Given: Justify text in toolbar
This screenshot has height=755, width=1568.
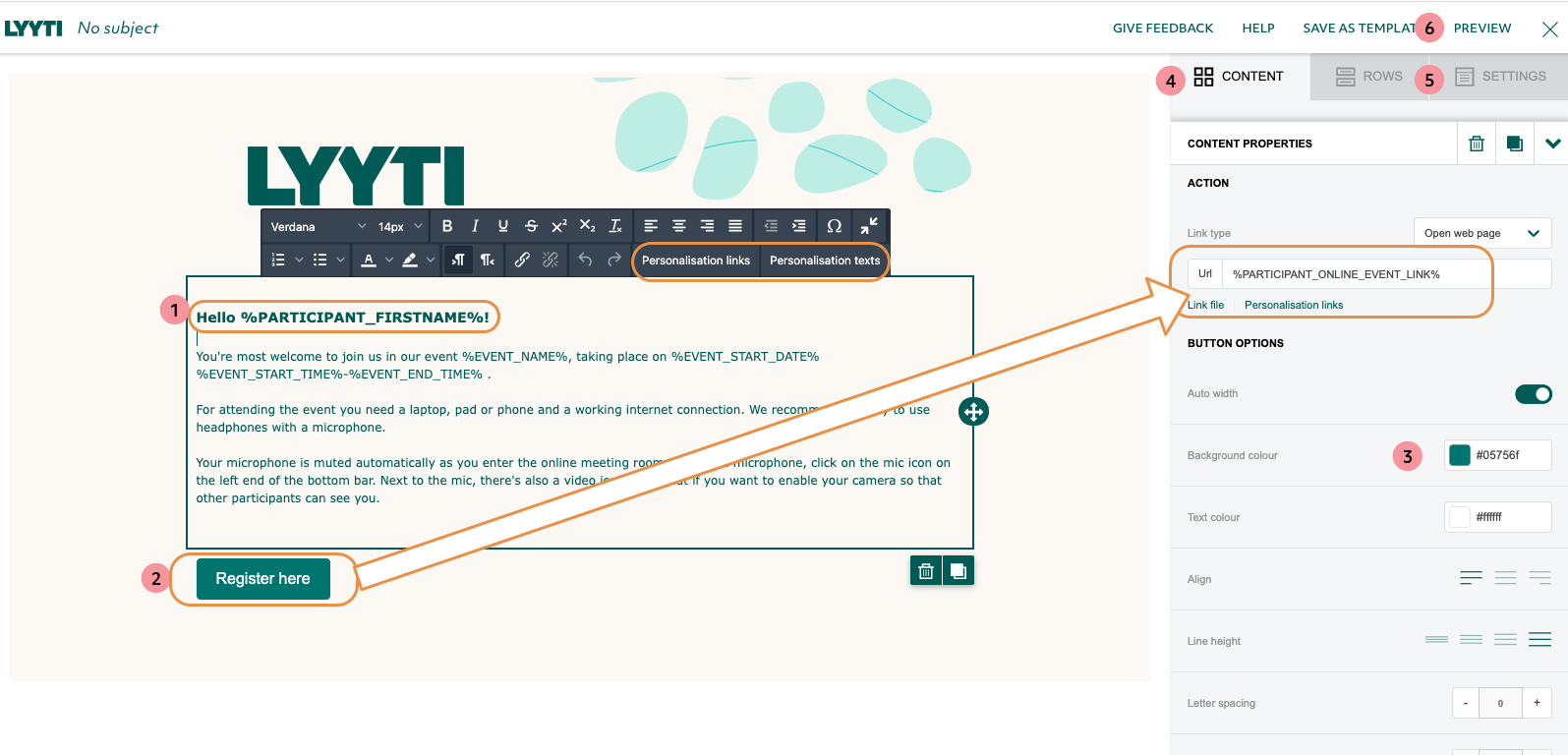Looking at the screenshot, I should click(x=734, y=226).
